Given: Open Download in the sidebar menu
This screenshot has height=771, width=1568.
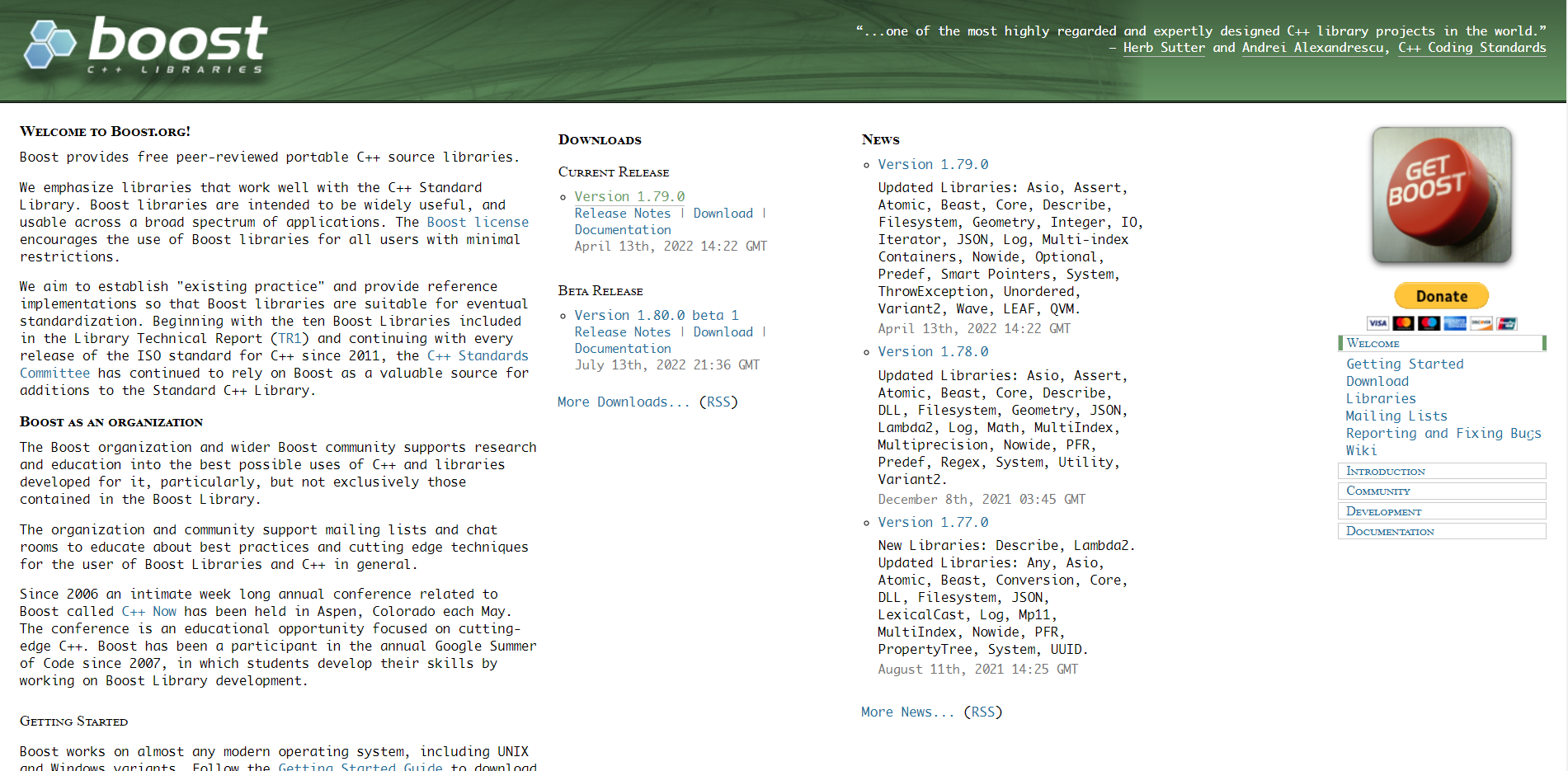Looking at the screenshot, I should [1377, 382].
